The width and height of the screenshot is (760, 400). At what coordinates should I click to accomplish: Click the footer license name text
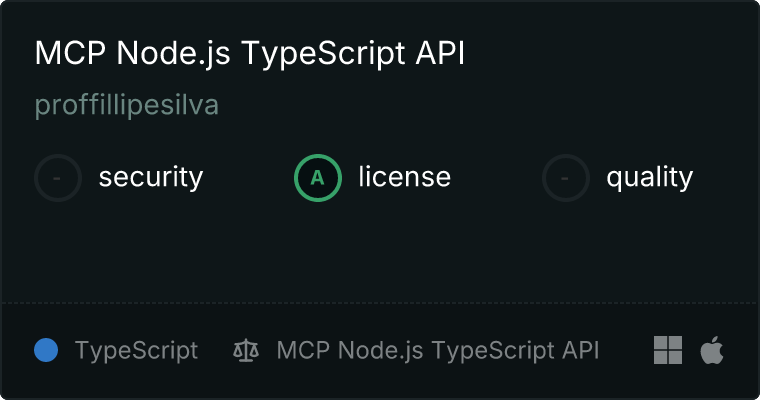437,350
